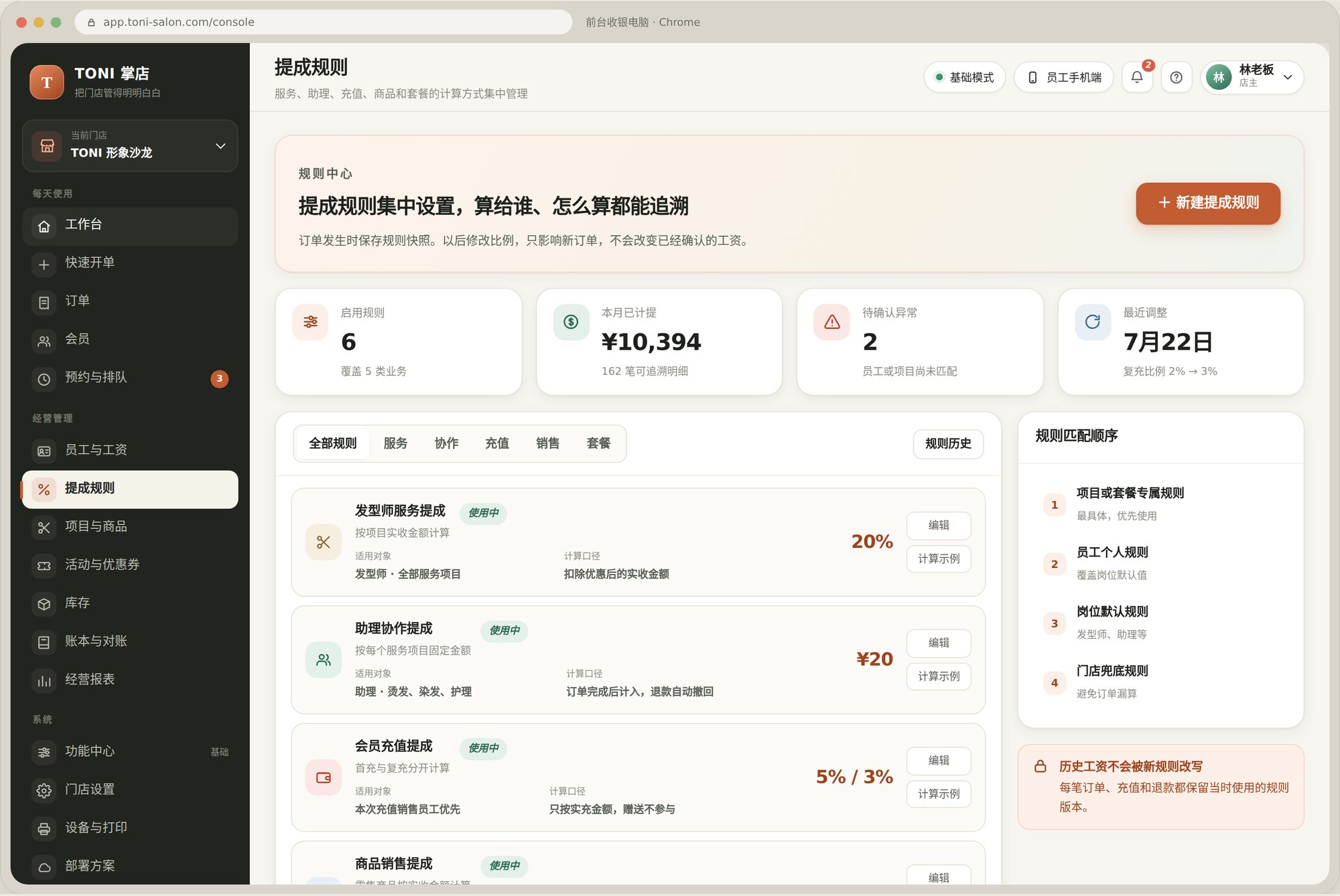Click the 部署方案 cloud icon
The width and height of the screenshot is (1340, 896).
tap(44, 867)
